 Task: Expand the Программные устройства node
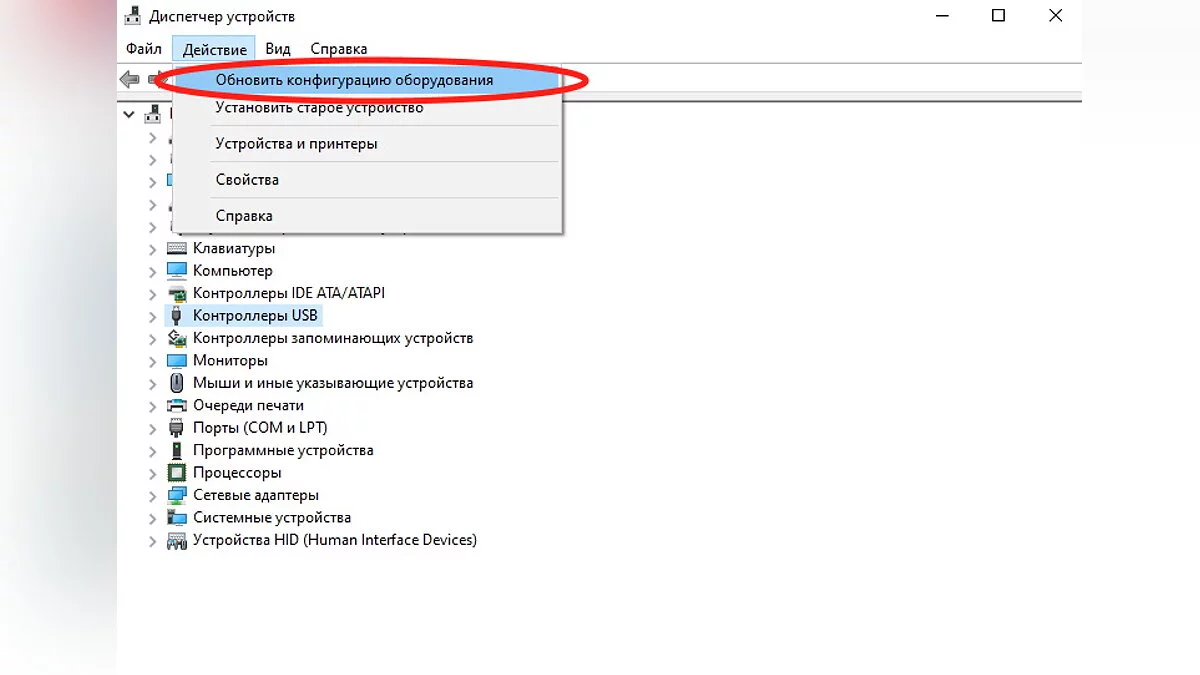pos(153,450)
